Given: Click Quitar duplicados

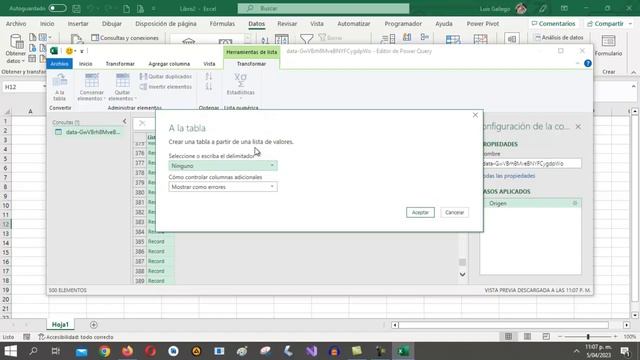Looking at the screenshot, I should click(166, 76).
